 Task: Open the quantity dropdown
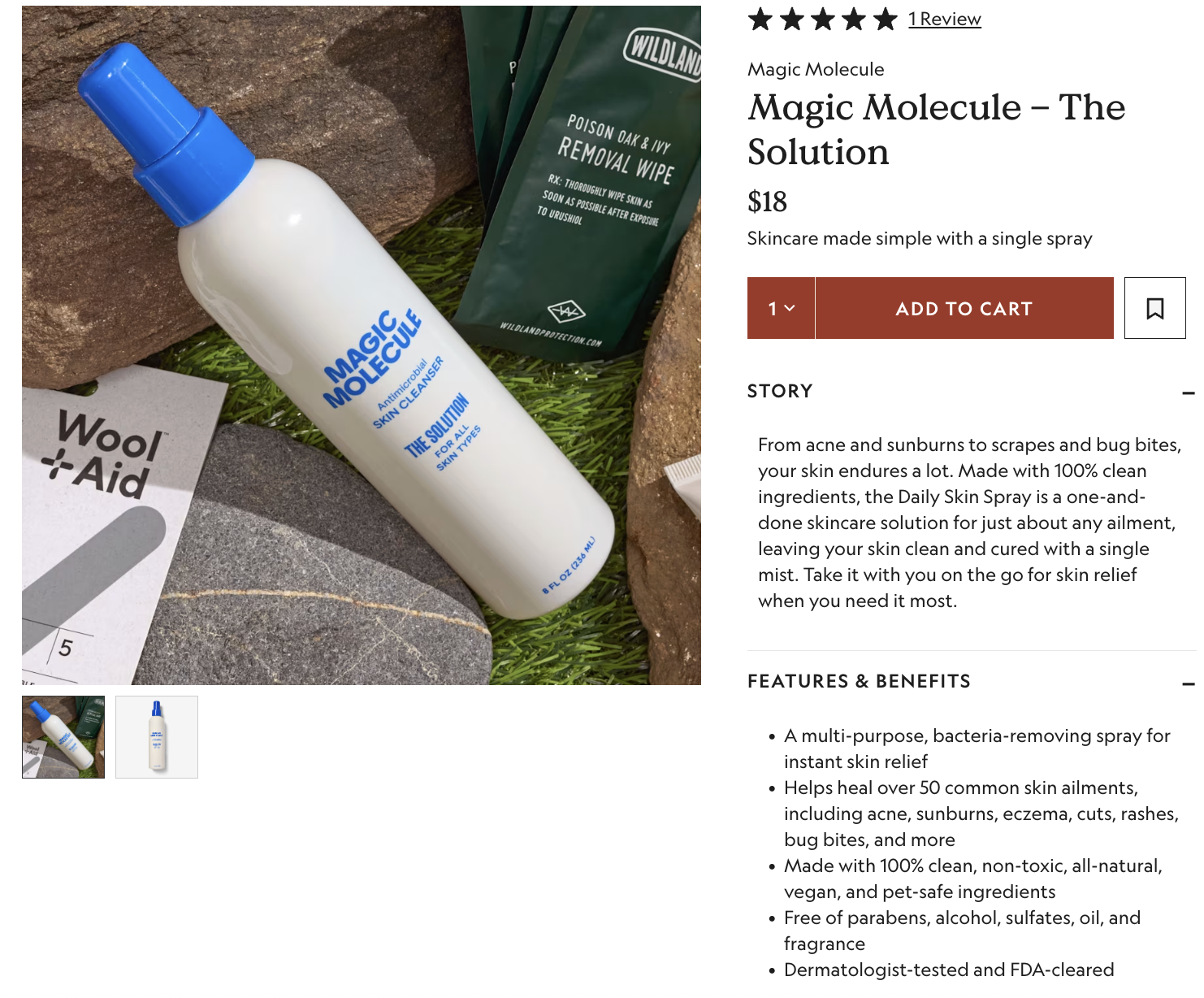click(781, 308)
